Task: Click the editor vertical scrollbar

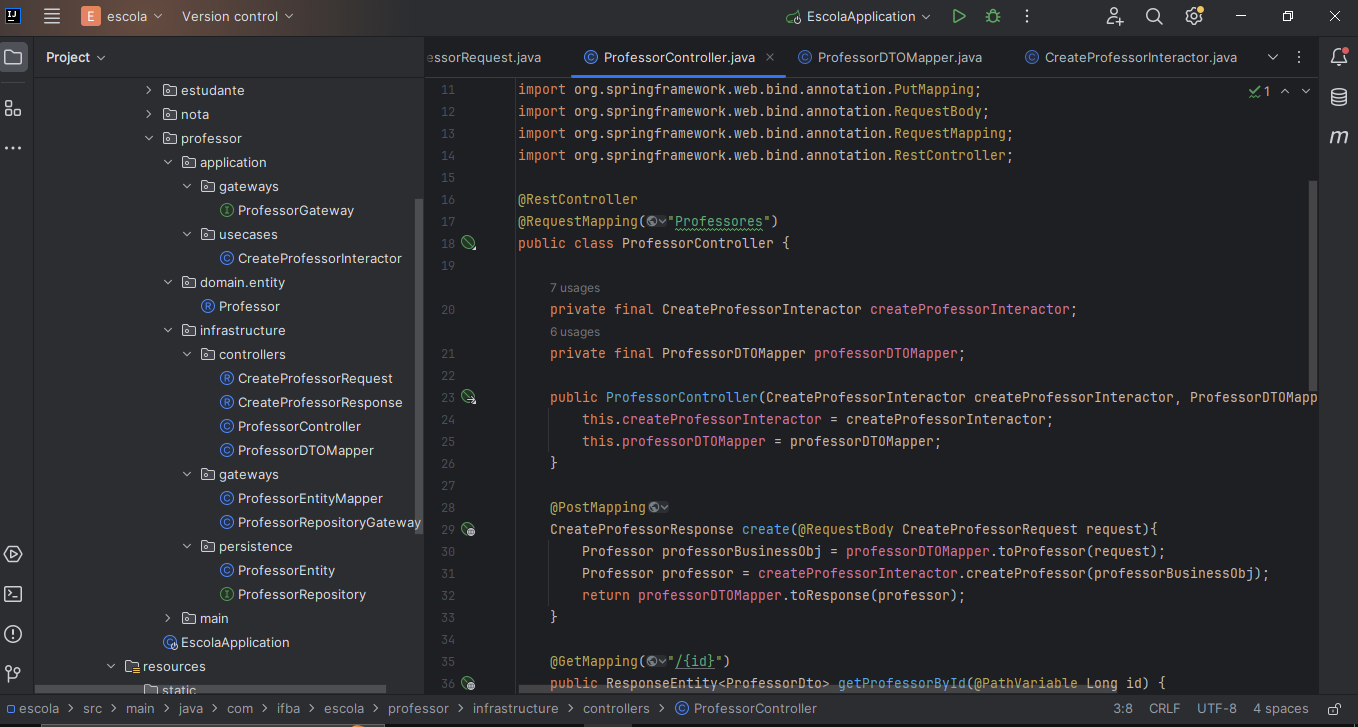Action: tap(1313, 285)
